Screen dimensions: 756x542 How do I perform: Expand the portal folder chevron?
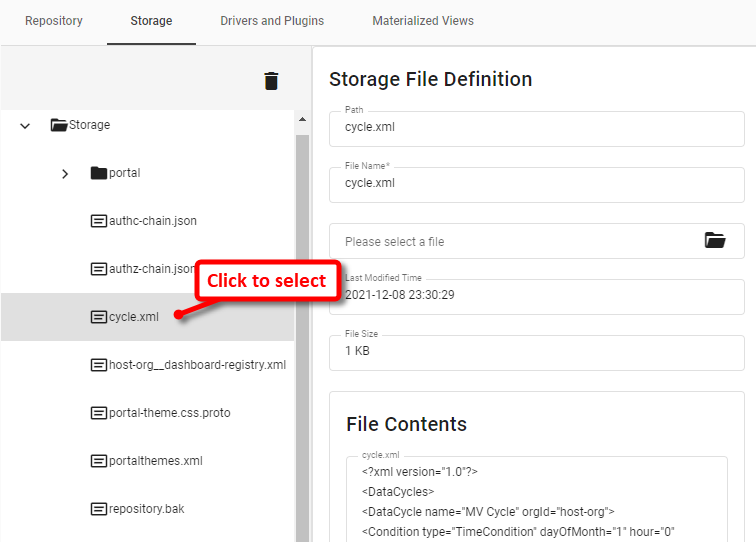(65, 173)
